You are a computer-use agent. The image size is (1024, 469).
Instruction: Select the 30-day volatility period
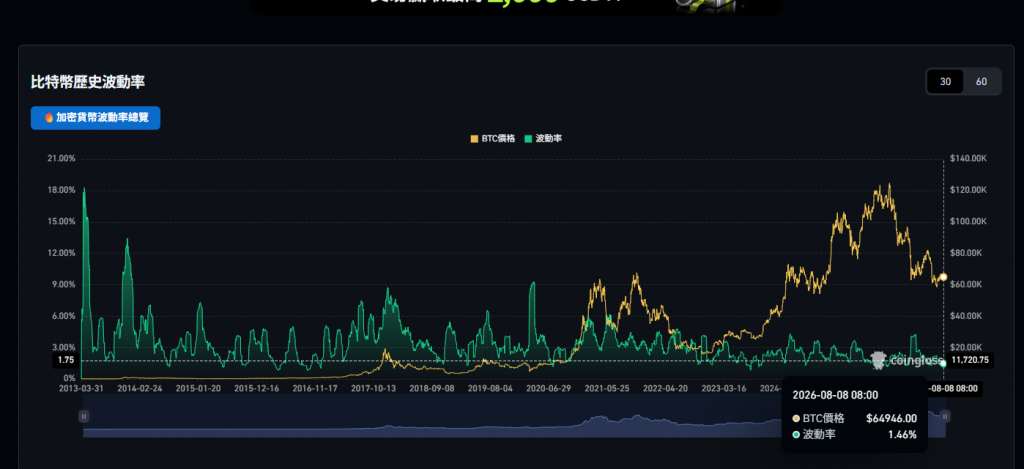click(x=945, y=82)
